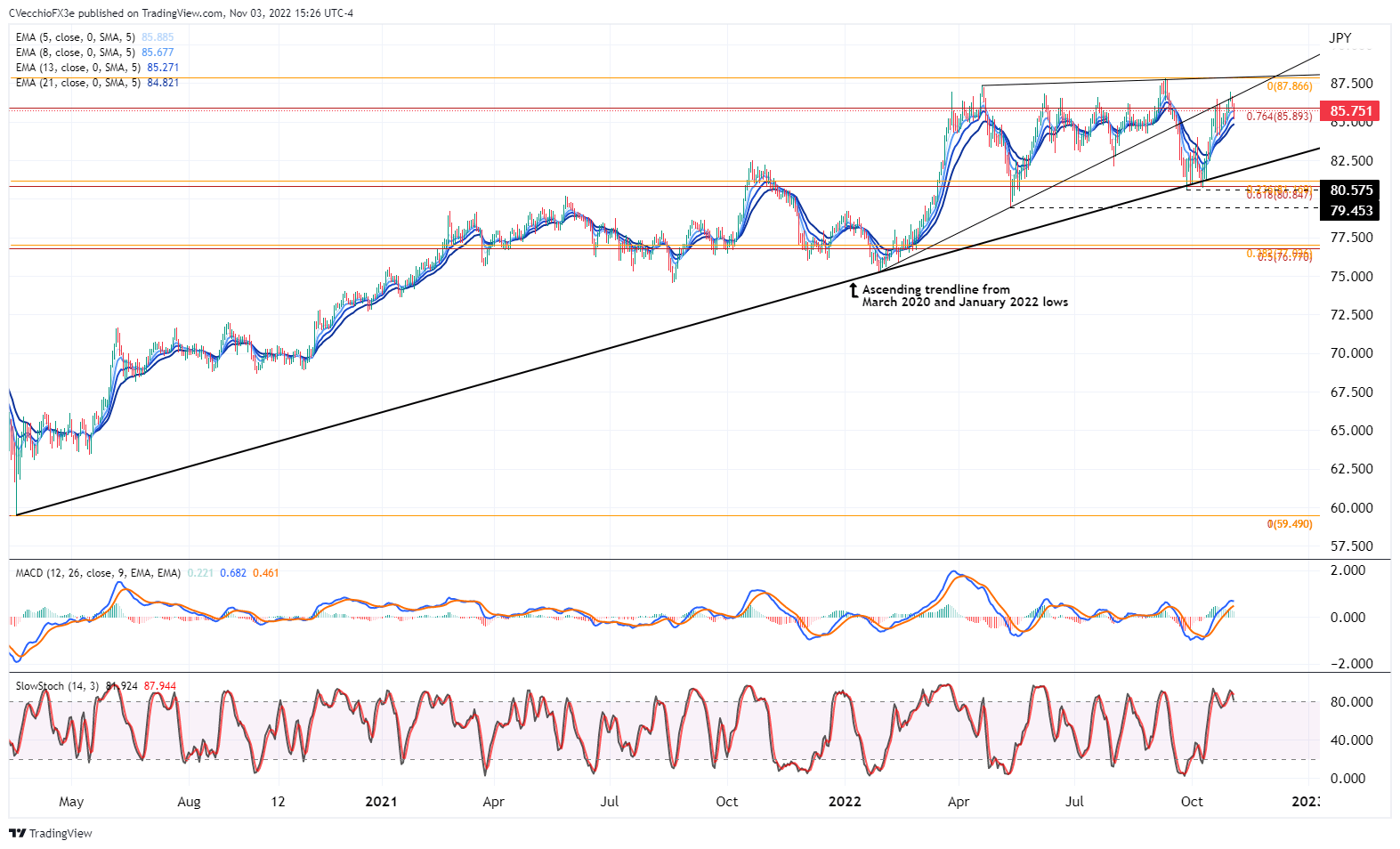Select the 0(59.490) Fibonacci level label
Image resolution: width=1400 pixels, height=849 pixels.
[1290, 524]
